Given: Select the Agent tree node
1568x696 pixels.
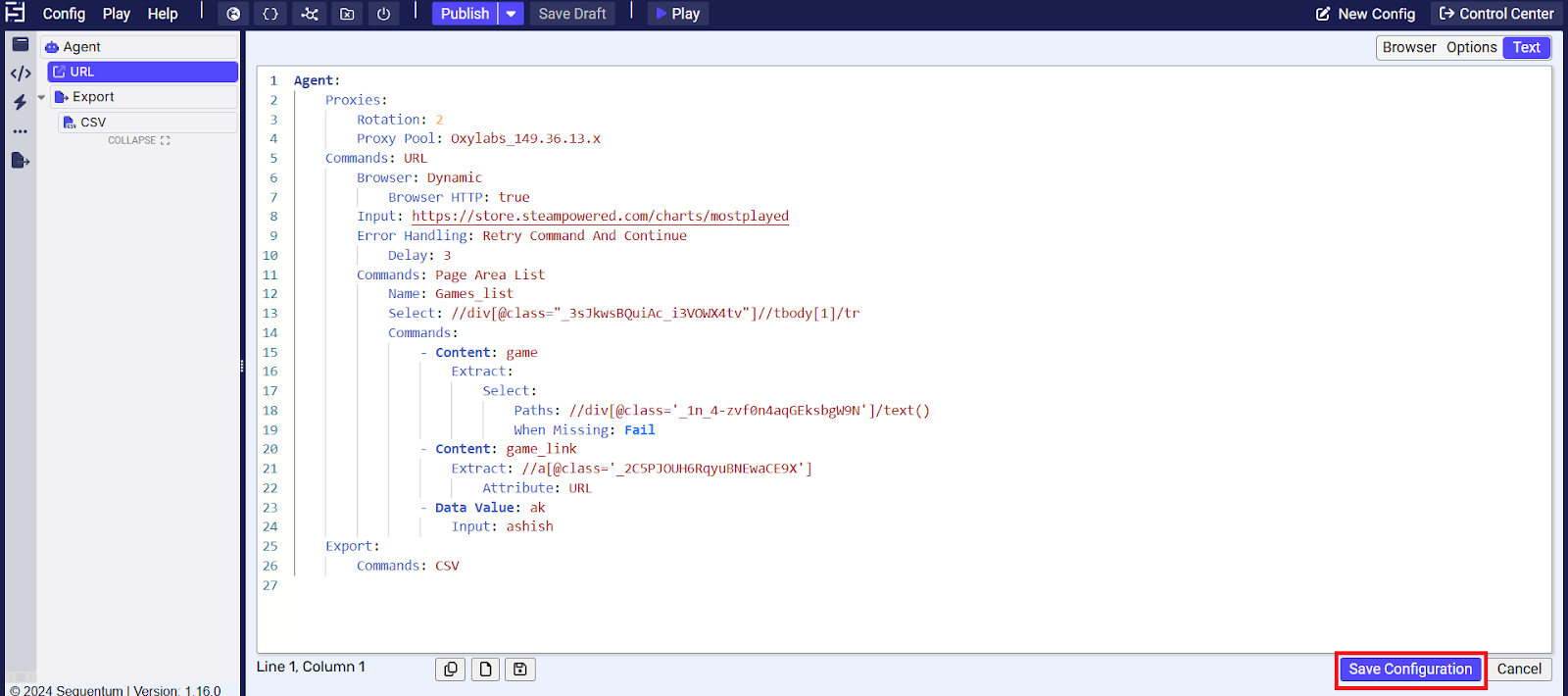Looking at the screenshot, I should (139, 47).
